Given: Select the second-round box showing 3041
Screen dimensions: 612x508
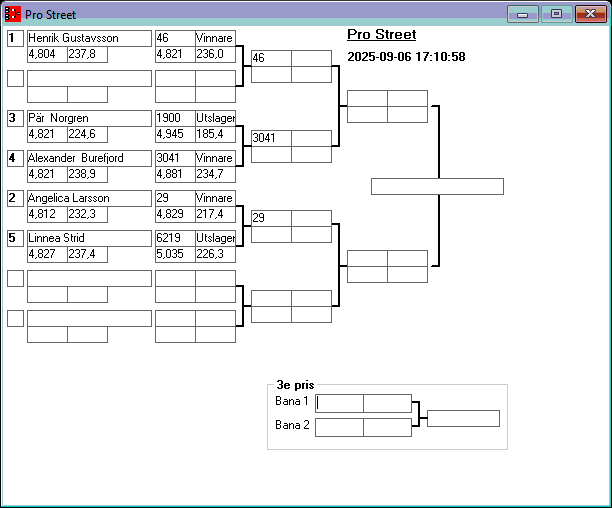Looking at the screenshot, I should (x=271, y=138).
